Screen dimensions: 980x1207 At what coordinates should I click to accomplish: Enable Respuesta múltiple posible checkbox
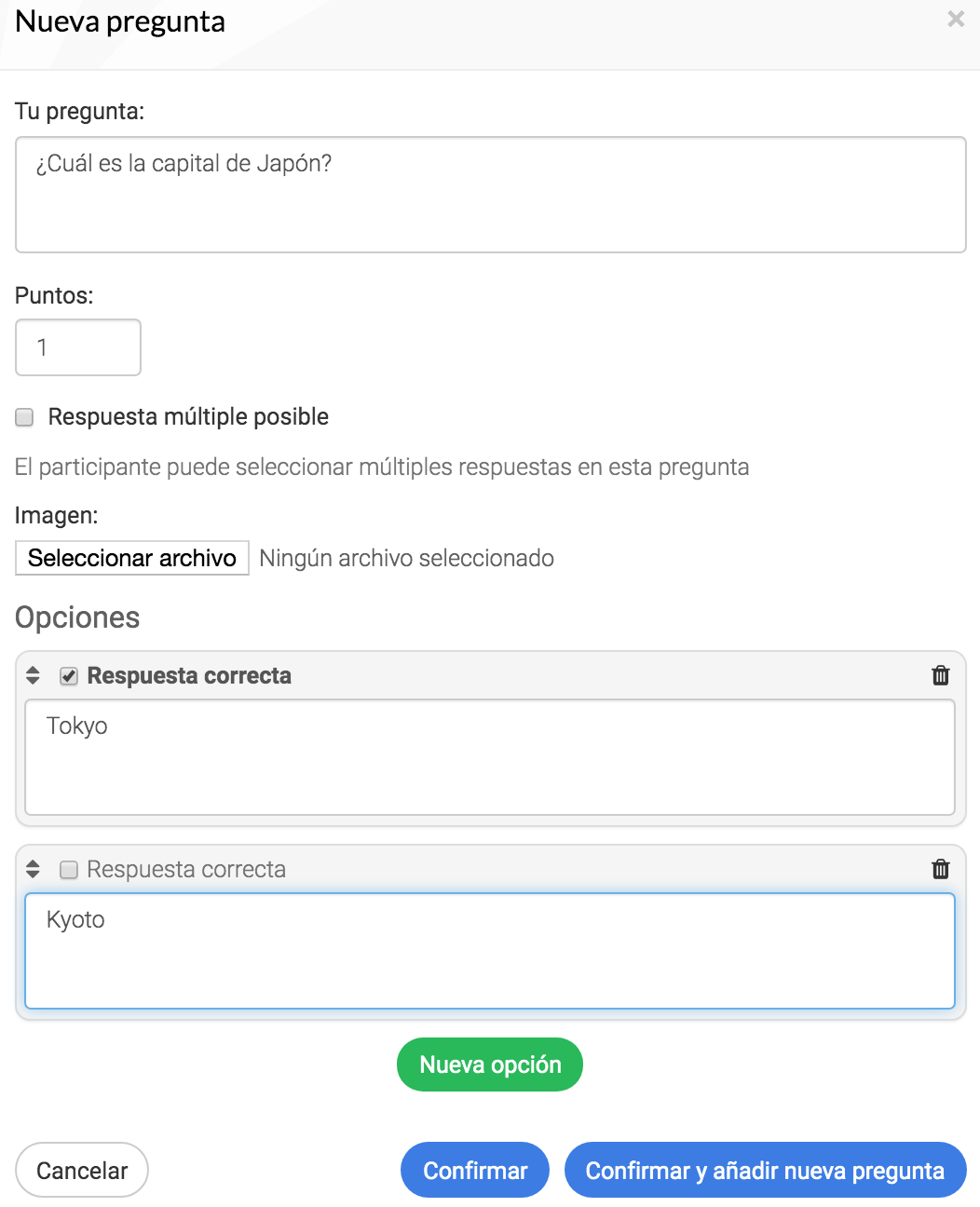point(24,417)
